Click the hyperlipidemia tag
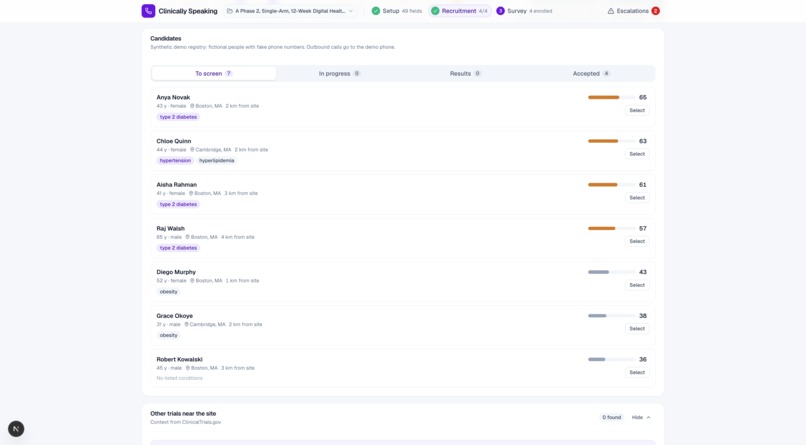This screenshot has width=806, height=445. (x=216, y=161)
